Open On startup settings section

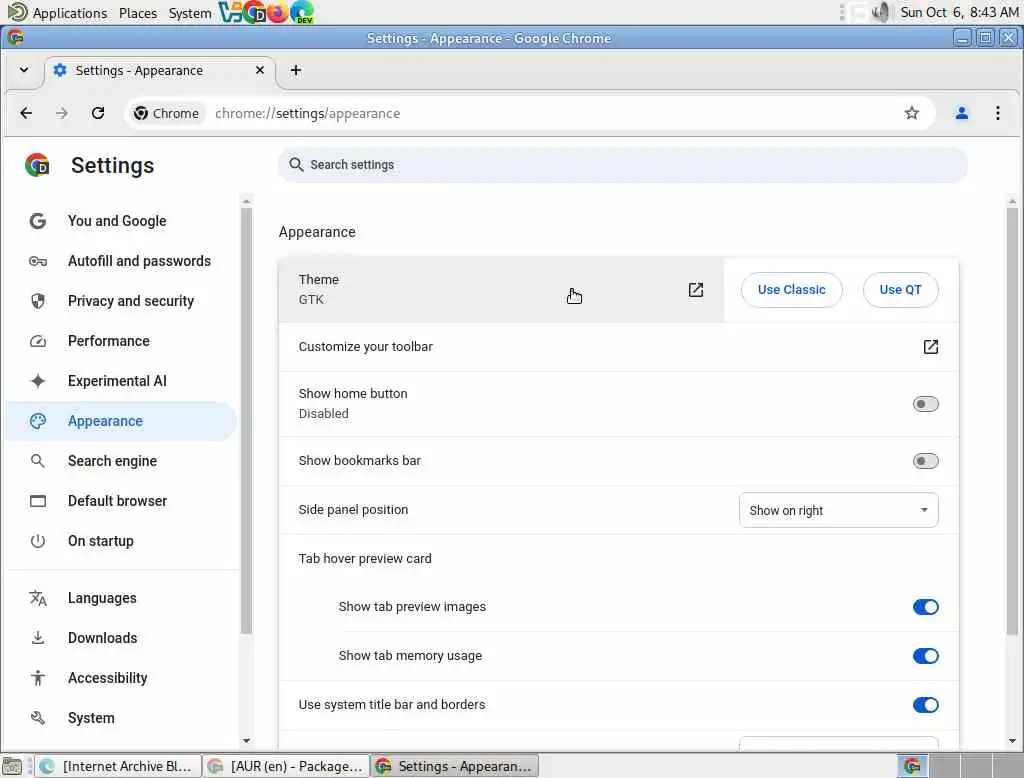tap(121, 541)
